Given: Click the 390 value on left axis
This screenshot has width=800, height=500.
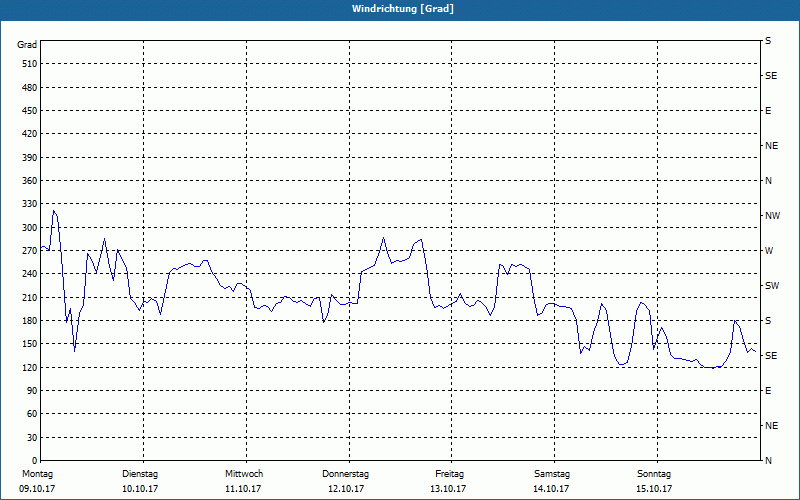Looking at the screenshot, I should [x=29, y=158].
